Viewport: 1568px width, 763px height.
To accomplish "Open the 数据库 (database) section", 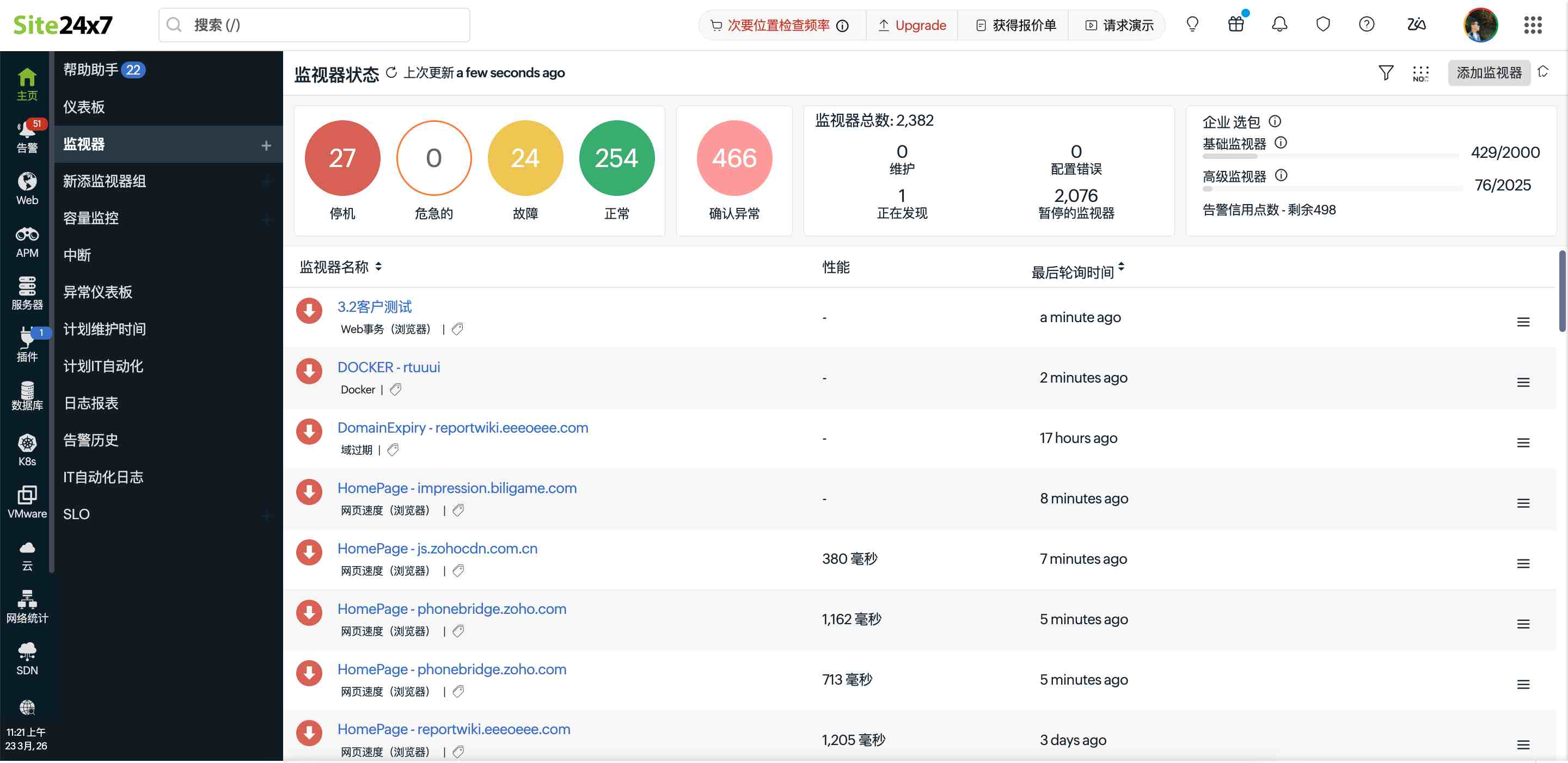I will coord(26,397).
